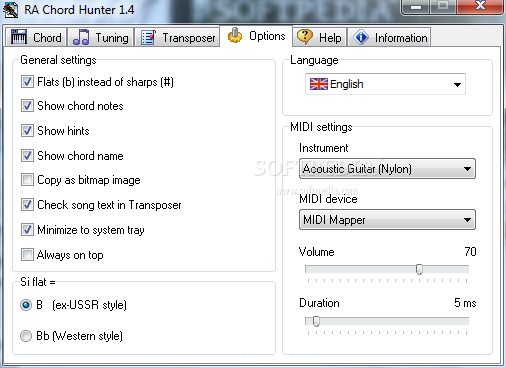Viewport: 506px width, 368px height.
Task: Uncheck Show chord notes
Action: (27, 106)
